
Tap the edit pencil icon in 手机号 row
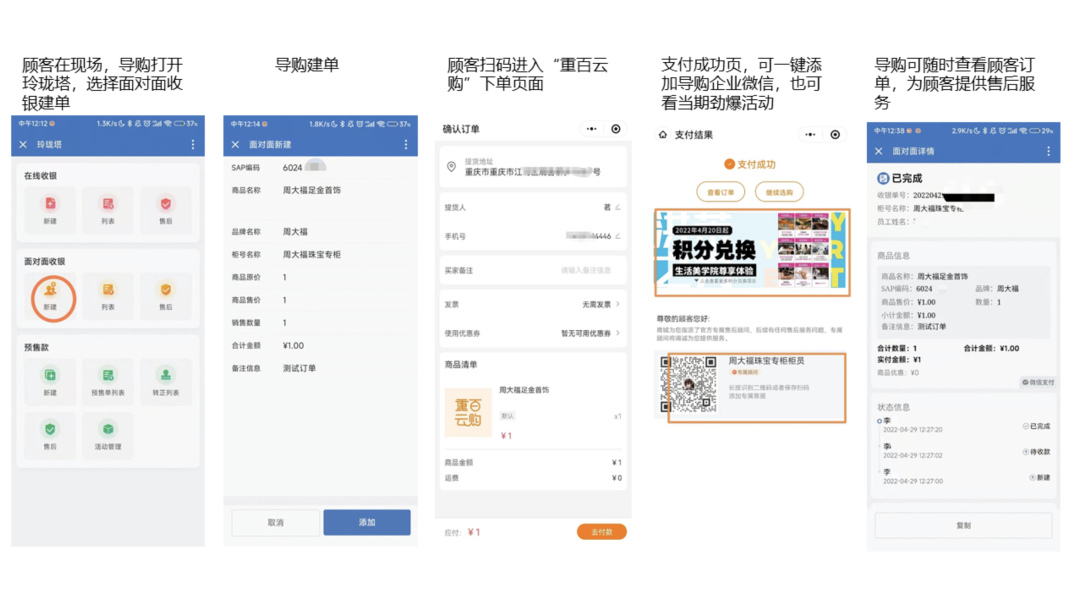coord(618,236)
